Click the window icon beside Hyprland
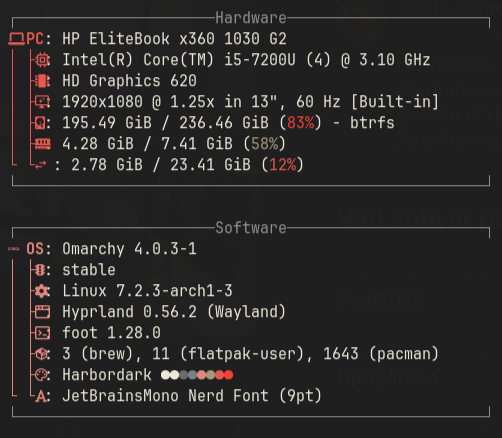502x438 pixels. pyautogui.click(x=43, y=312)
